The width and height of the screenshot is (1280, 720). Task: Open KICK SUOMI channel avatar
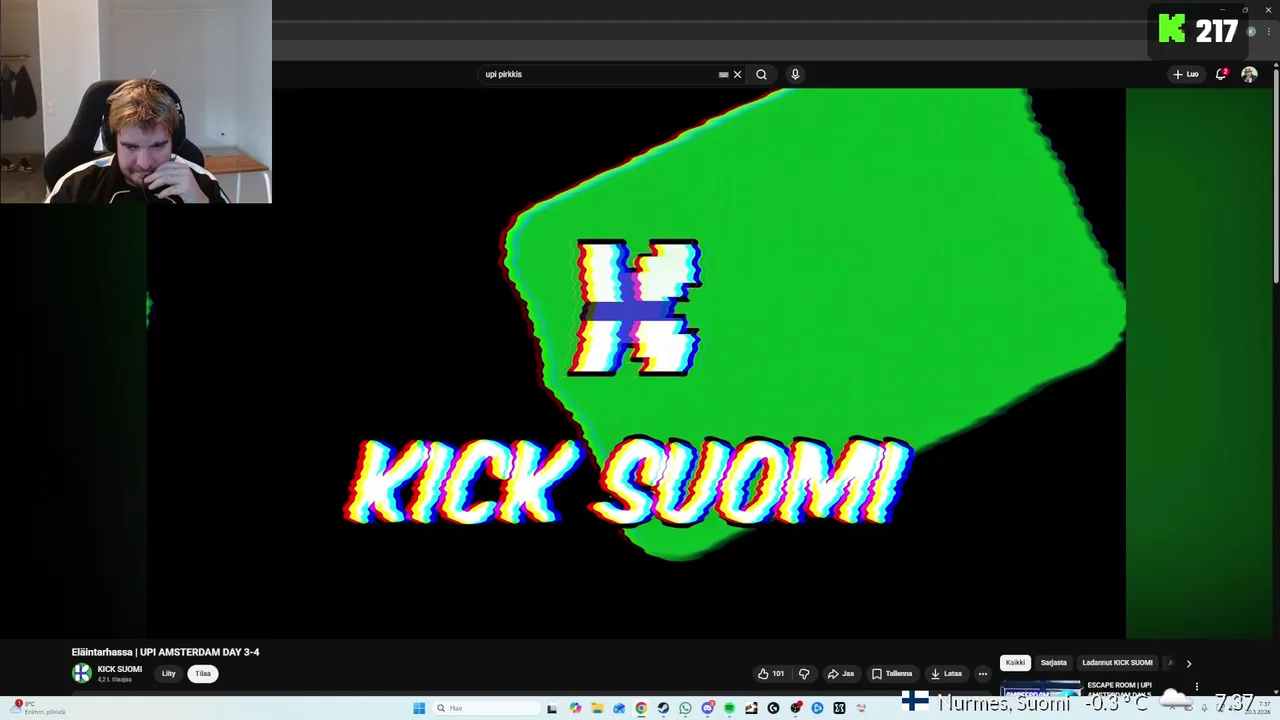point(82,673)
